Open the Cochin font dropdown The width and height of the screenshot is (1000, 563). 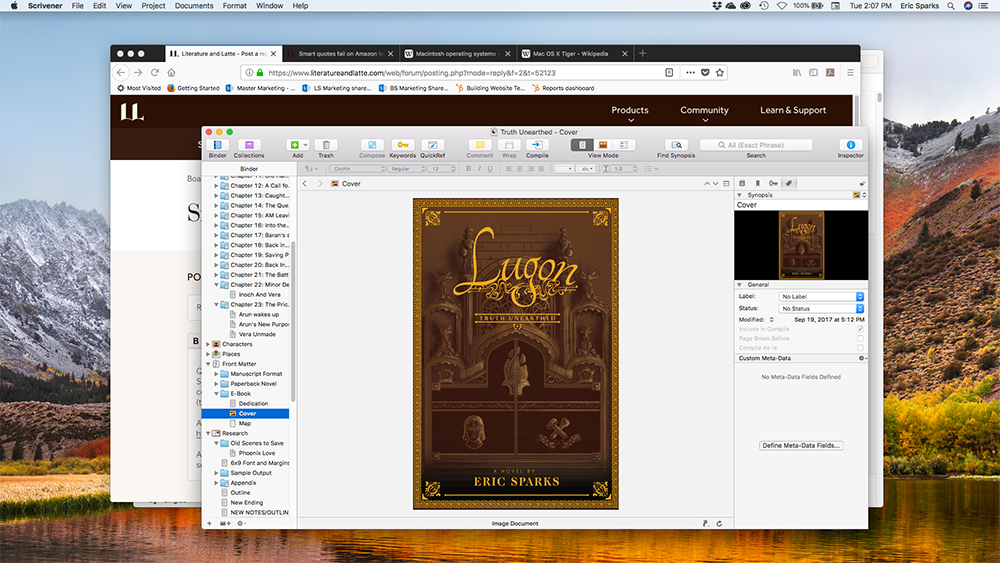357,169
